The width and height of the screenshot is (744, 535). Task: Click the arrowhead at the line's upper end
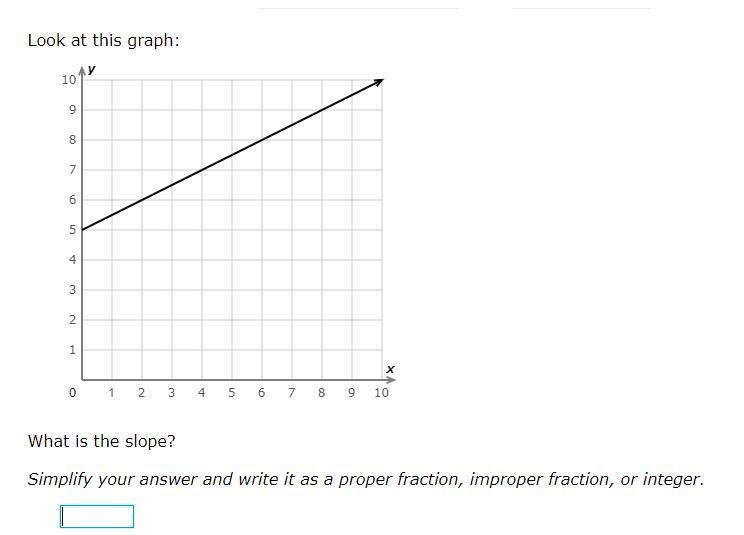pos(379,82)
